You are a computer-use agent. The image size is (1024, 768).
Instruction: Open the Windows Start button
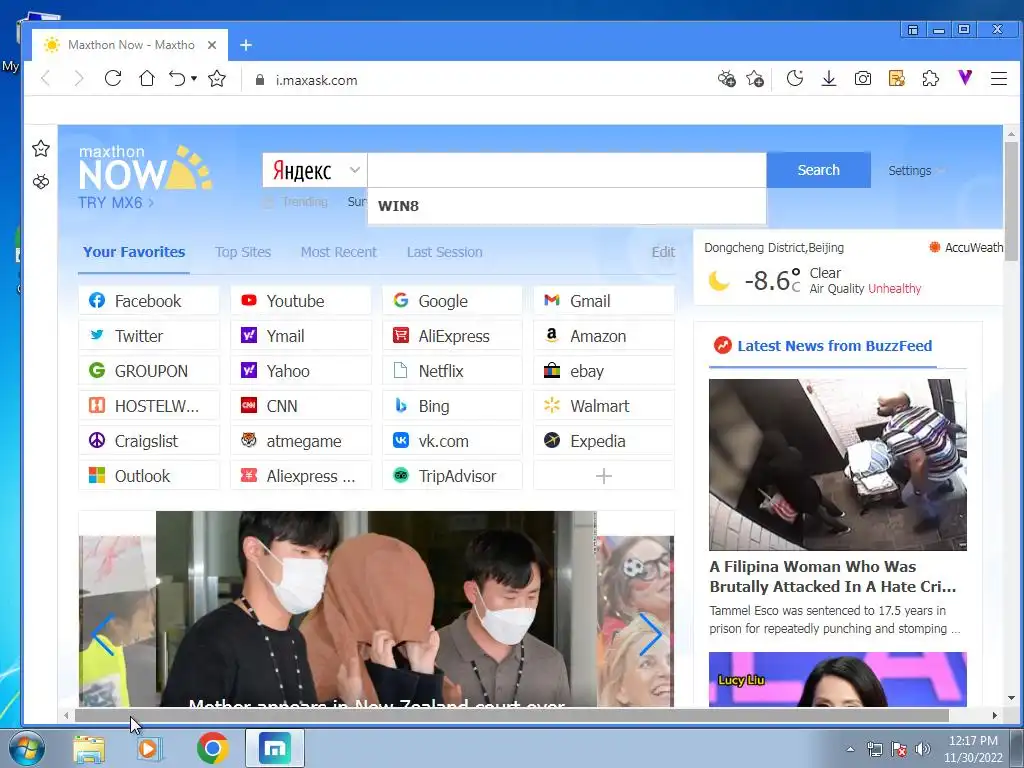tap(26, 748)
